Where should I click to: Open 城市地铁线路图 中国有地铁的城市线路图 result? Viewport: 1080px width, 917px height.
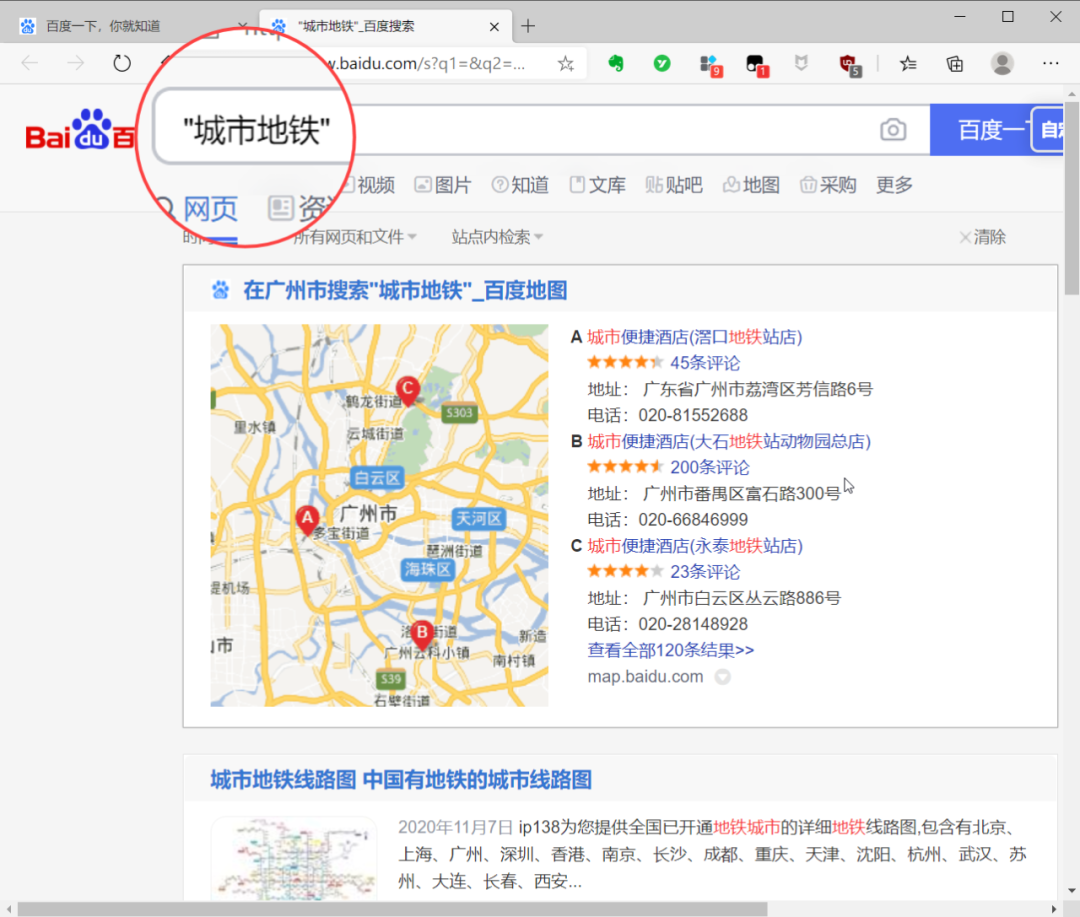point(401,780)
